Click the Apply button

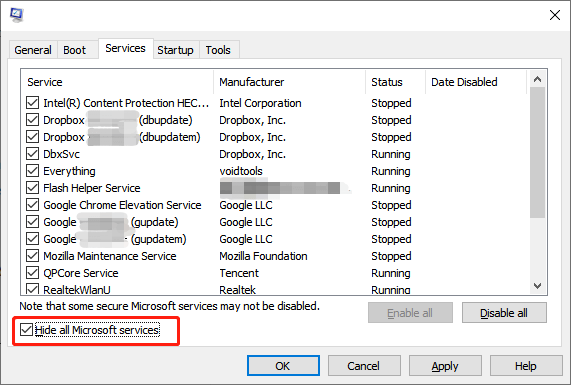pos(445,366)
